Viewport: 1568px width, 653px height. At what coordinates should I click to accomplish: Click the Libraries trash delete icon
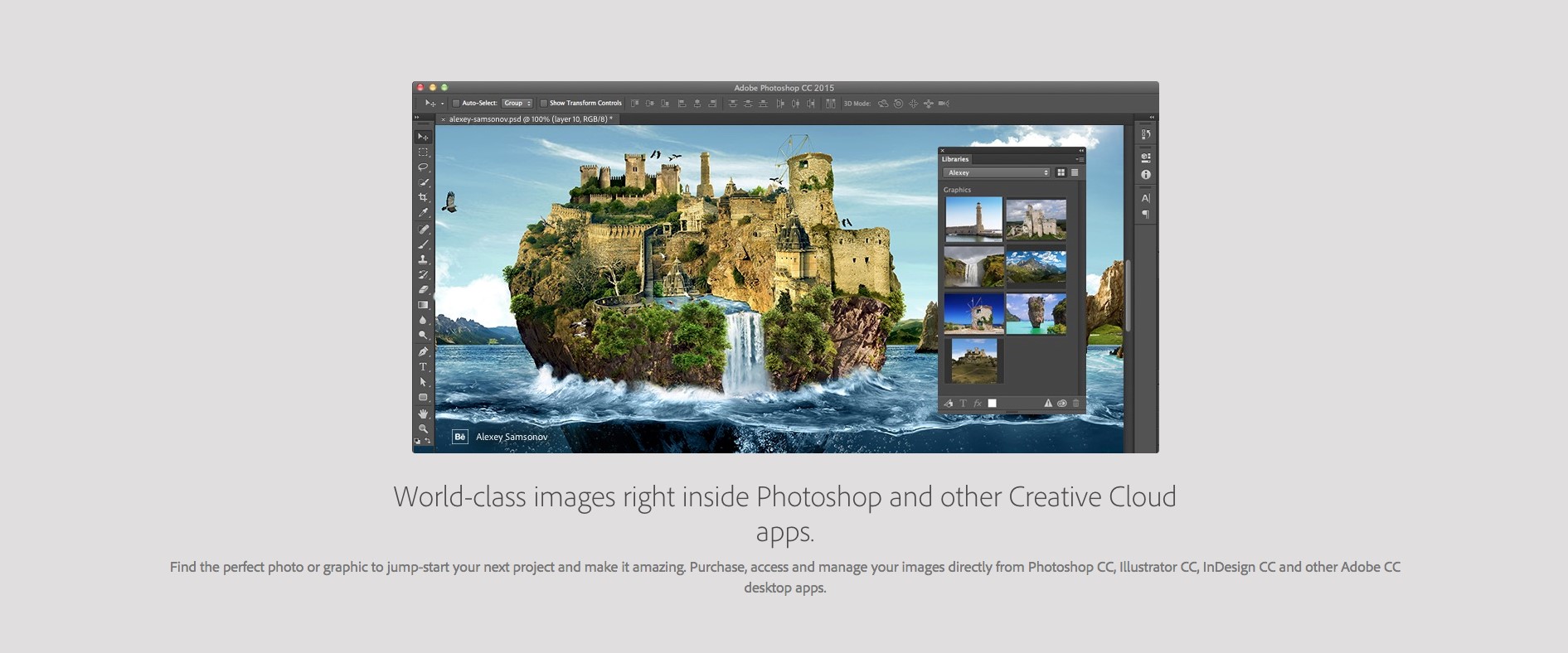point(1076,404)
